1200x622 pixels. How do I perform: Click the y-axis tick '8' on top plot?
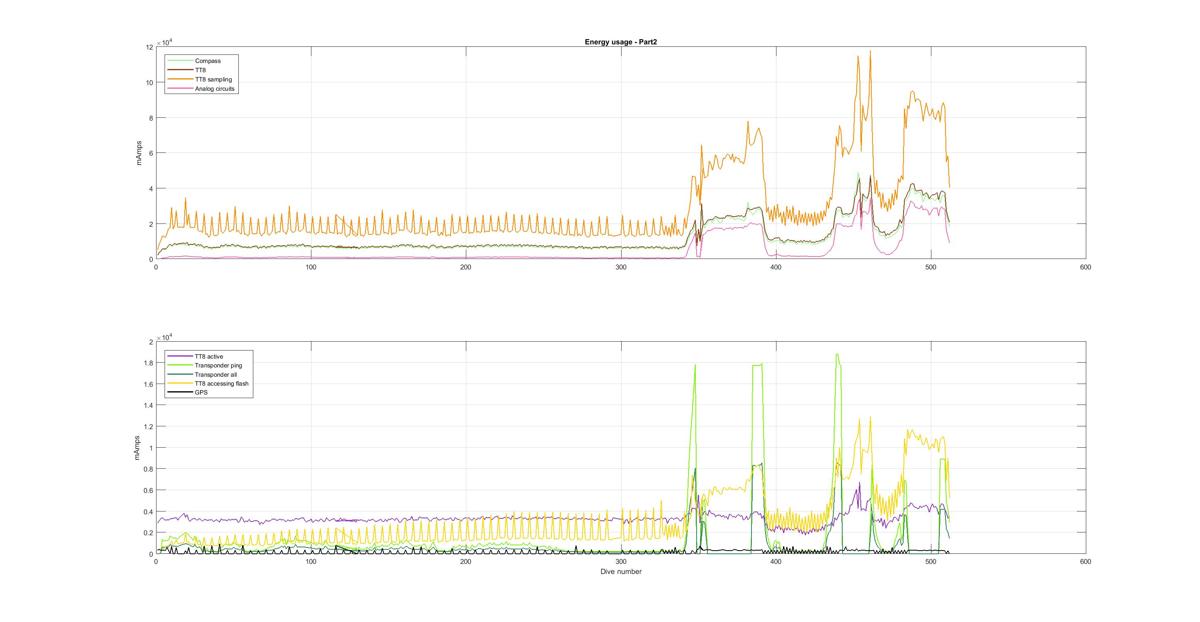150,118
